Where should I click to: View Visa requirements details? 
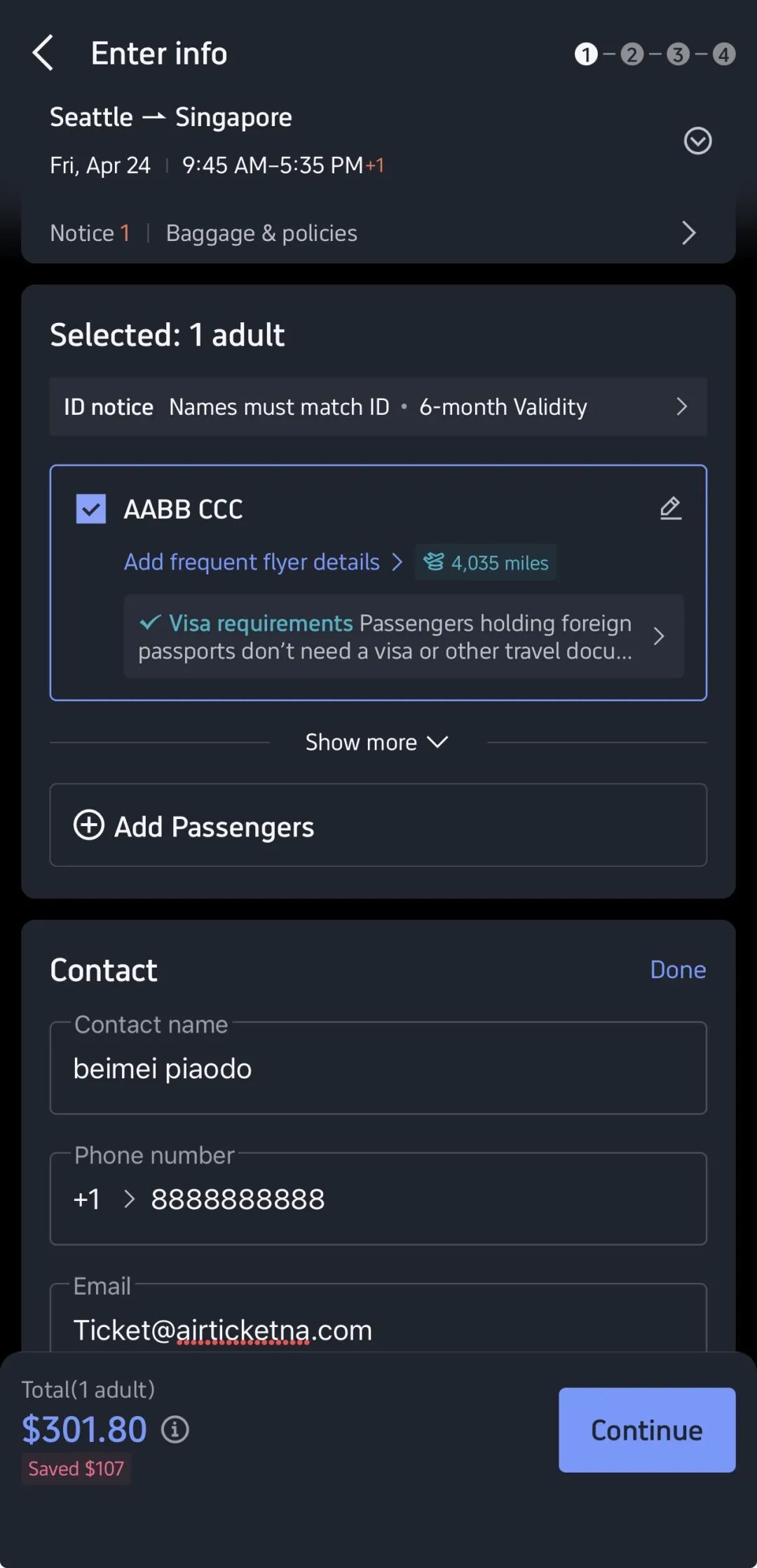(x=403, y=636)
